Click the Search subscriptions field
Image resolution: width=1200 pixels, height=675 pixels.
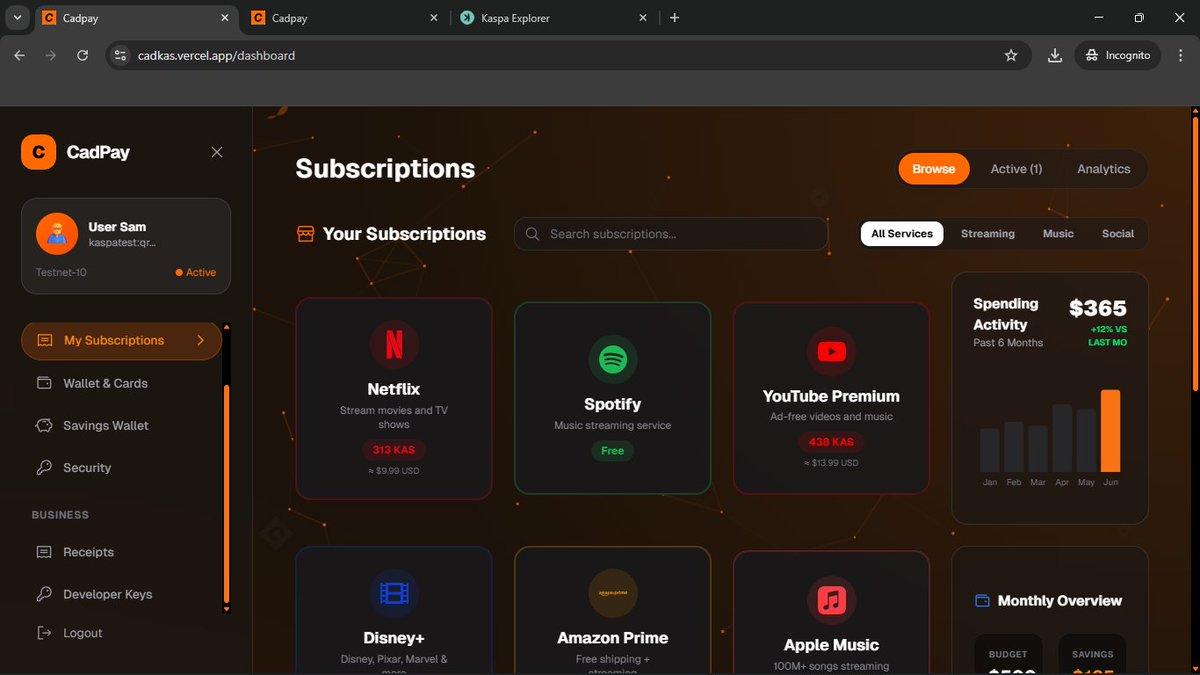pyautogui.click(x=671, y=234)
